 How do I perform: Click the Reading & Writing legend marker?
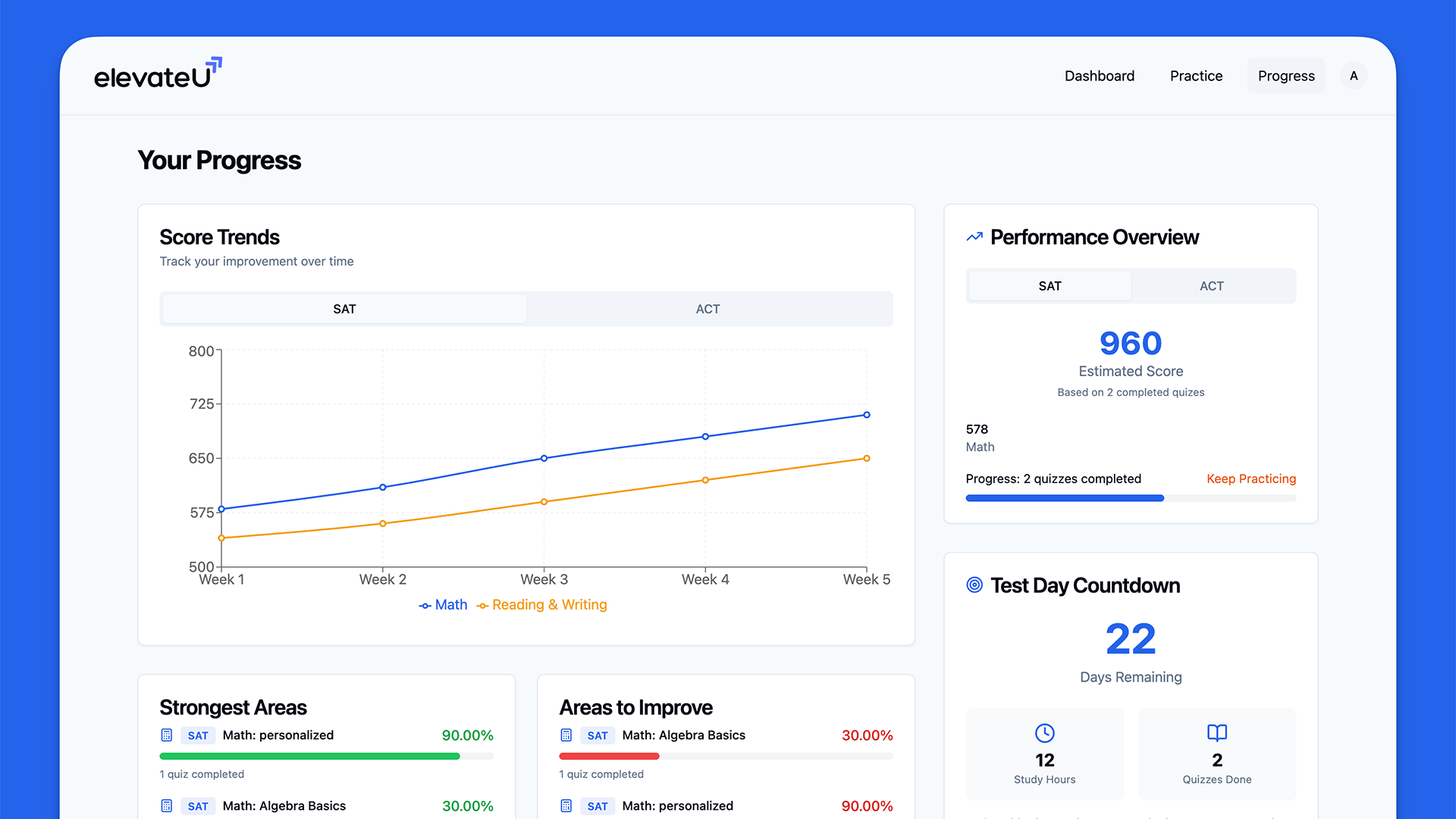pyautogui.click(x=482, y=605)
